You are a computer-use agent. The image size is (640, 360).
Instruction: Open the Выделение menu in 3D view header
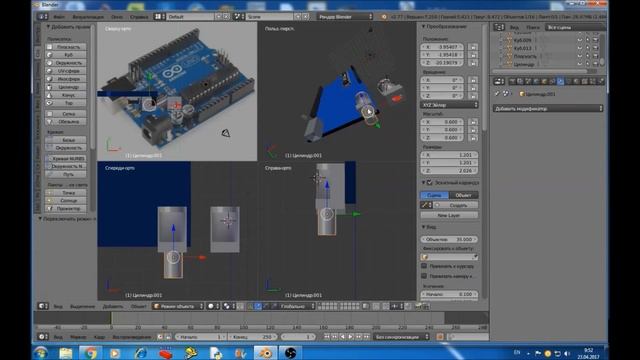pos(82,306)
